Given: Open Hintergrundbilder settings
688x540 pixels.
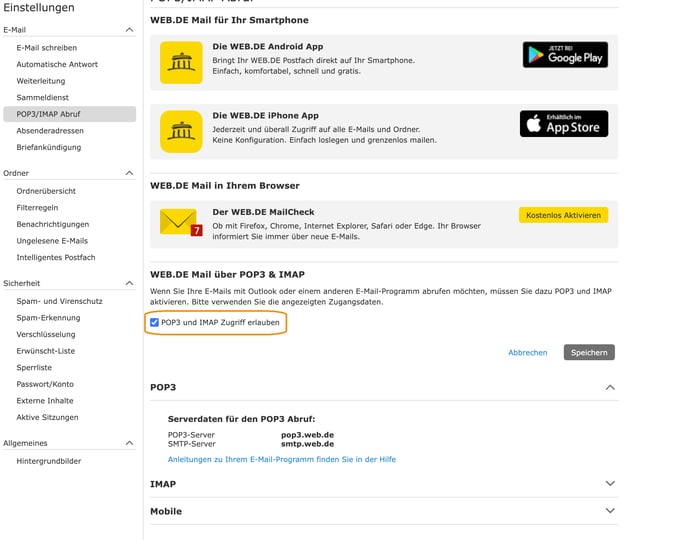Looking at the screenshot, I should click(49, 461).
